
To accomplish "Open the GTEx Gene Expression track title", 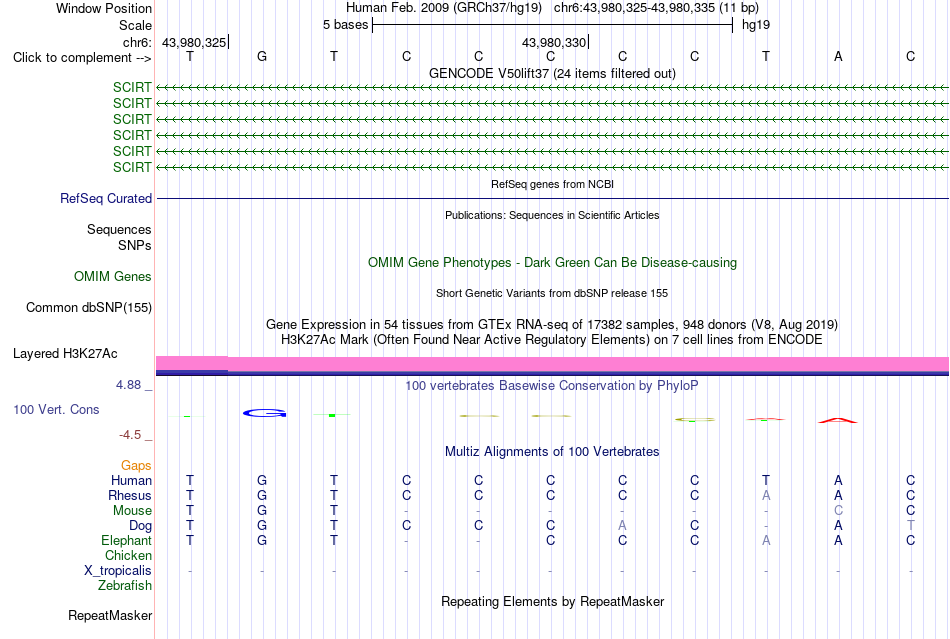I will 552,325.
